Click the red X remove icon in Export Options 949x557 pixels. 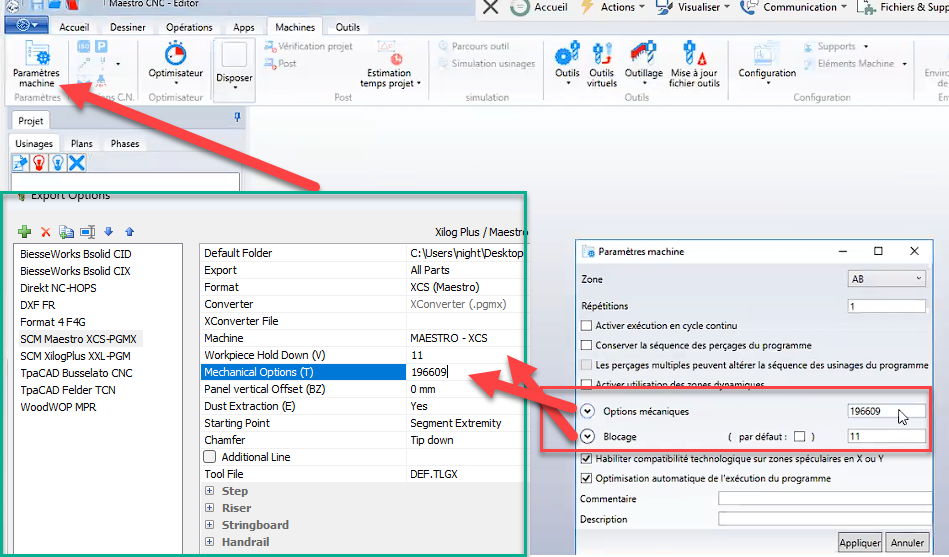(x=45, y=232)
